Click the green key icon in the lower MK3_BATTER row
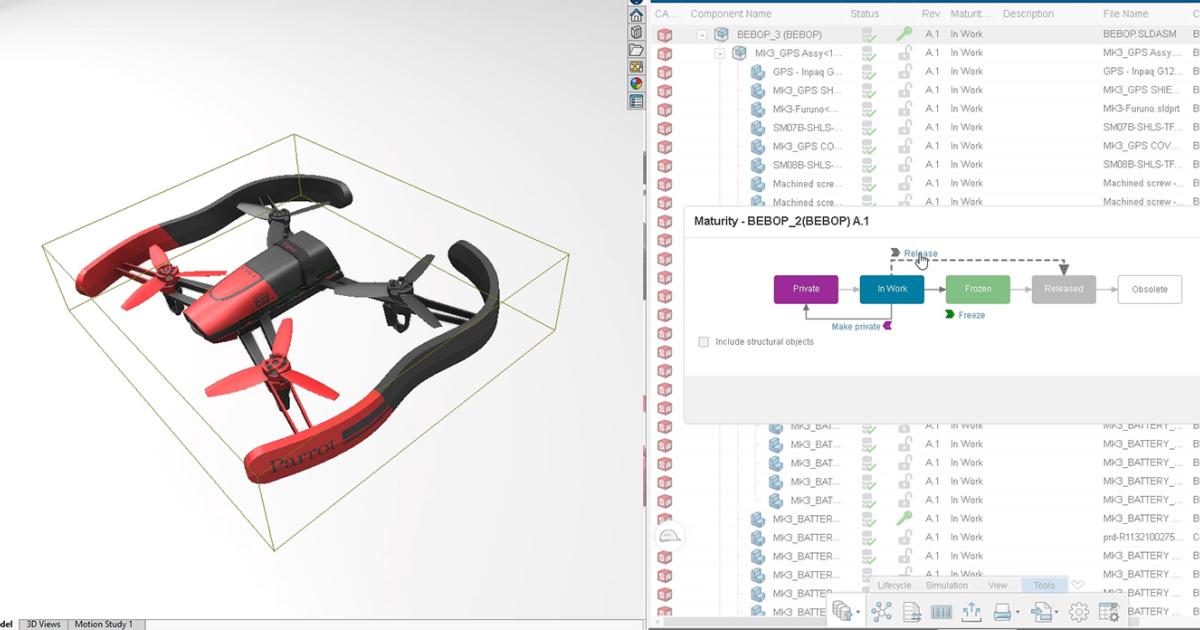This screenshot has height=630, width=1200. point(904,518)
